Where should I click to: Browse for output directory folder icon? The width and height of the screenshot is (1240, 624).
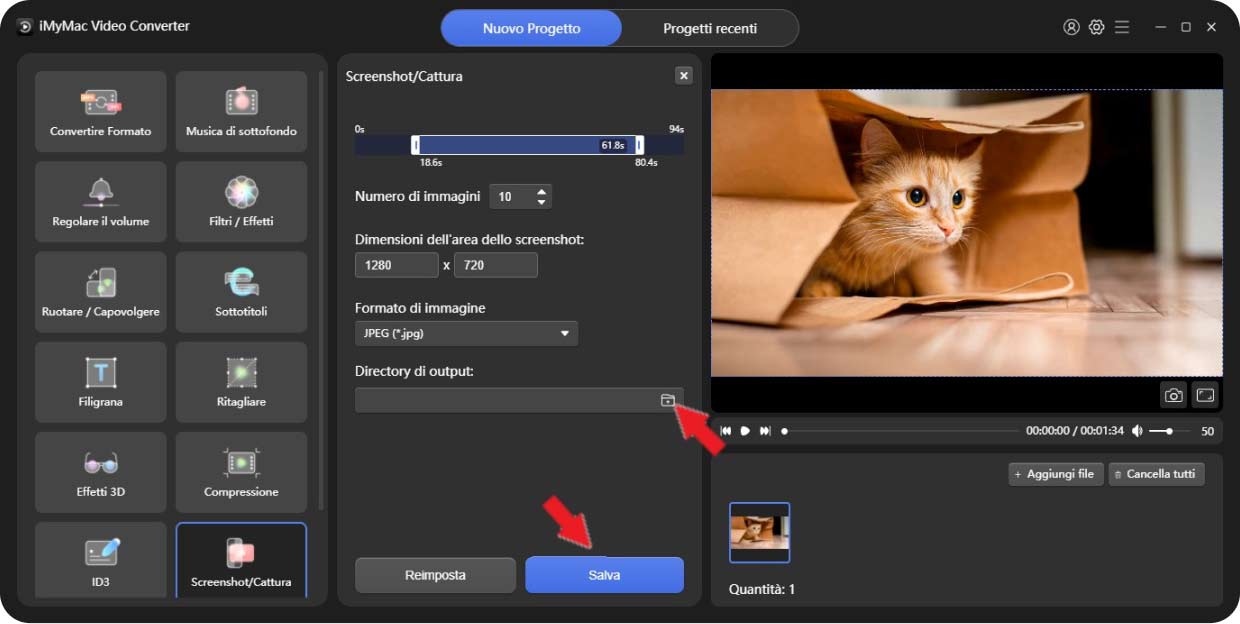(668, 400)
